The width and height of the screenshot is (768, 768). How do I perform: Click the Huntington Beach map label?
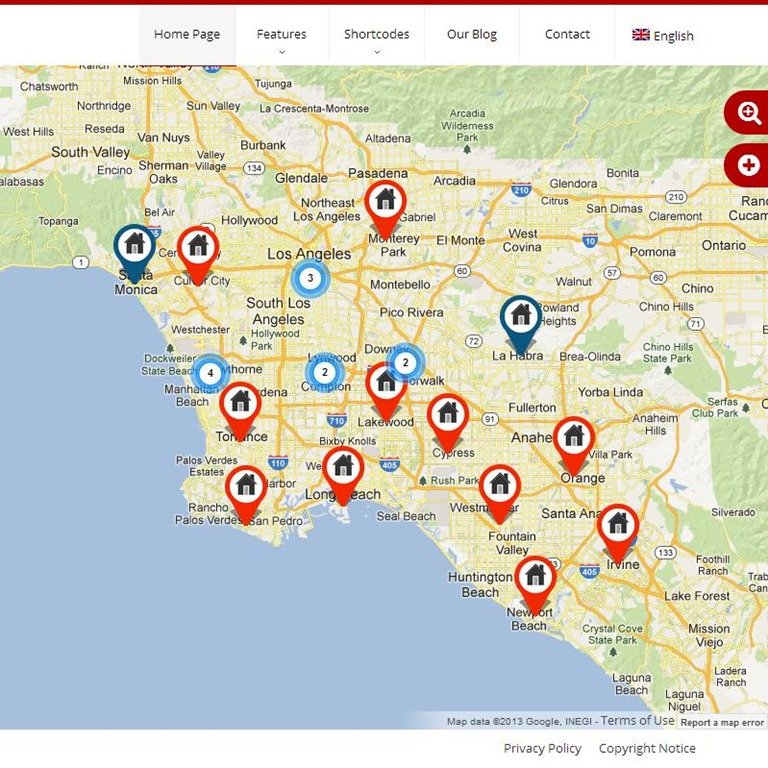click(480, 585)
